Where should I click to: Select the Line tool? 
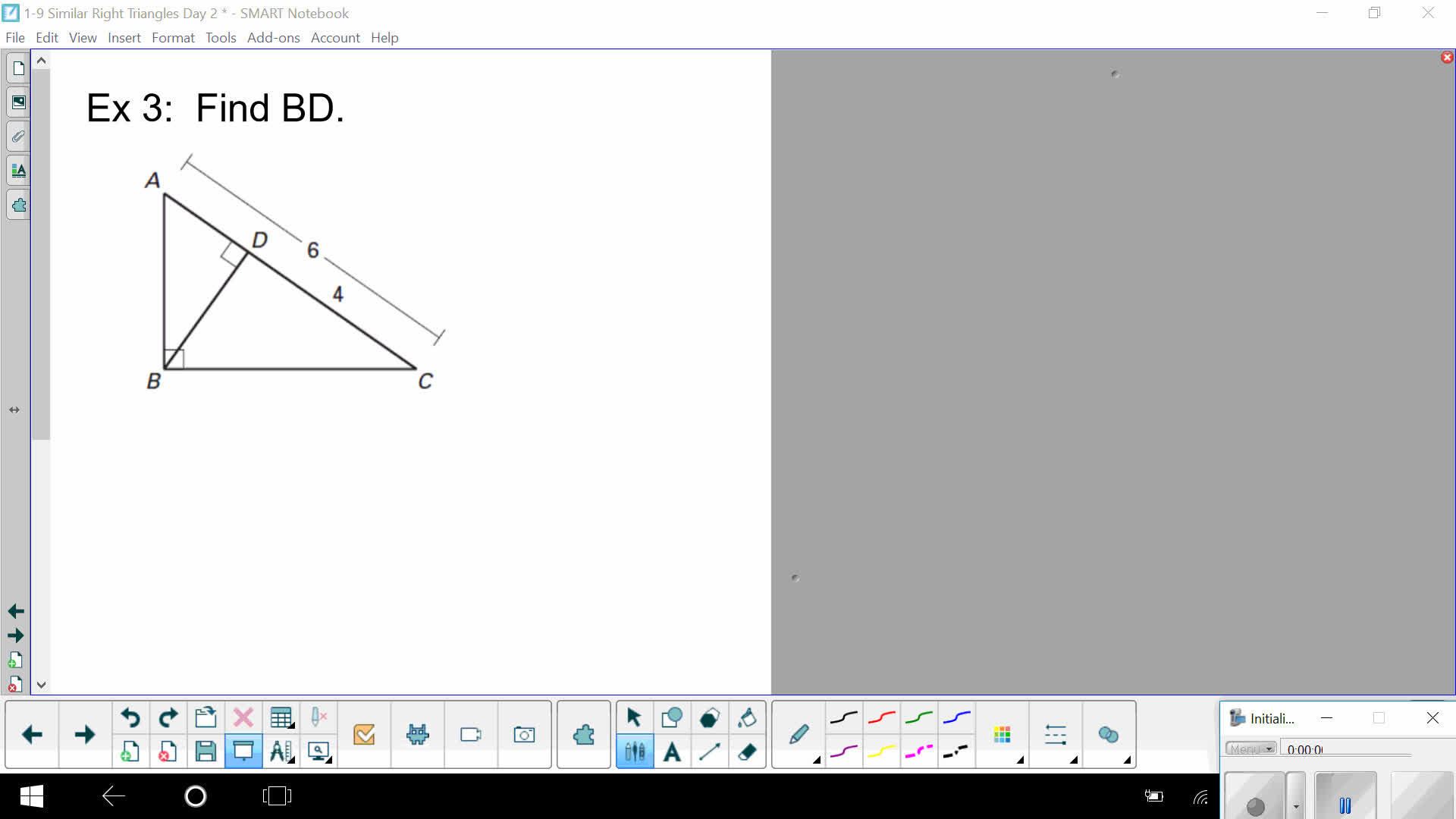point(710,752)
